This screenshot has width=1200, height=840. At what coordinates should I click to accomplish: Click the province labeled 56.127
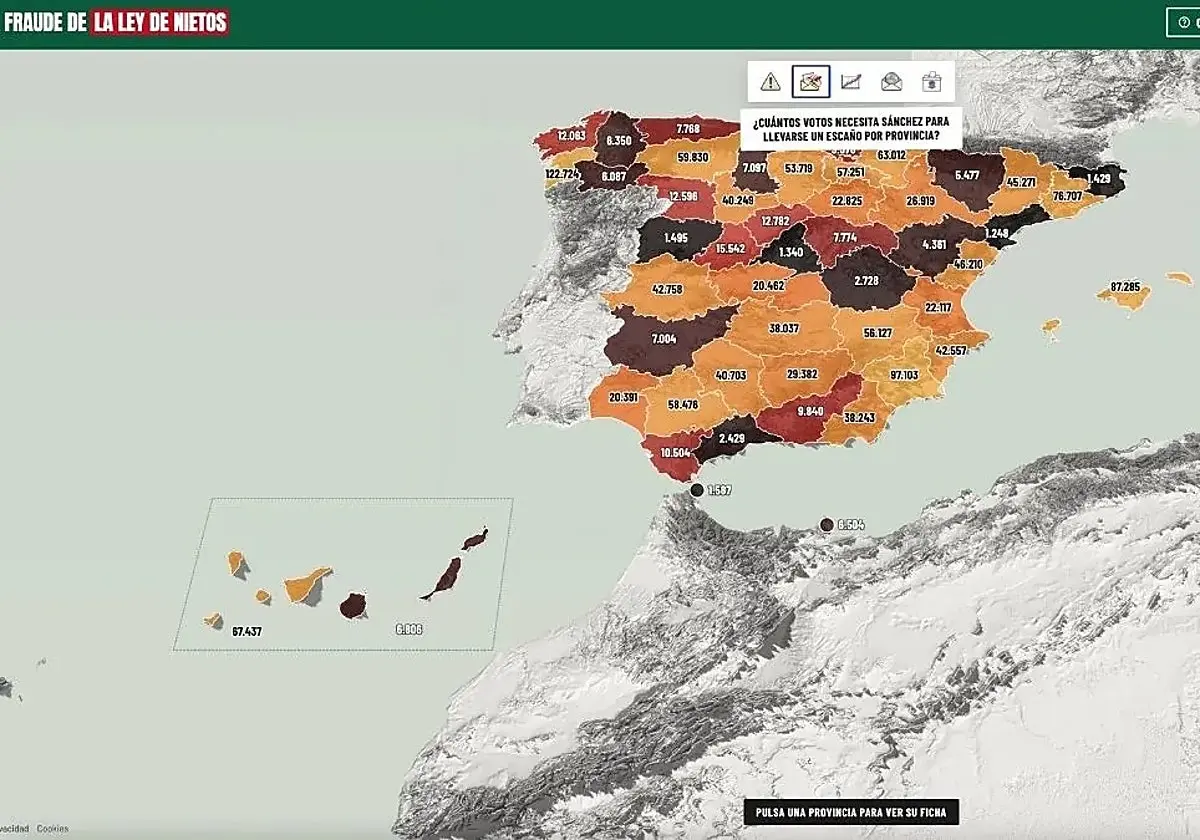coord(877,333)
